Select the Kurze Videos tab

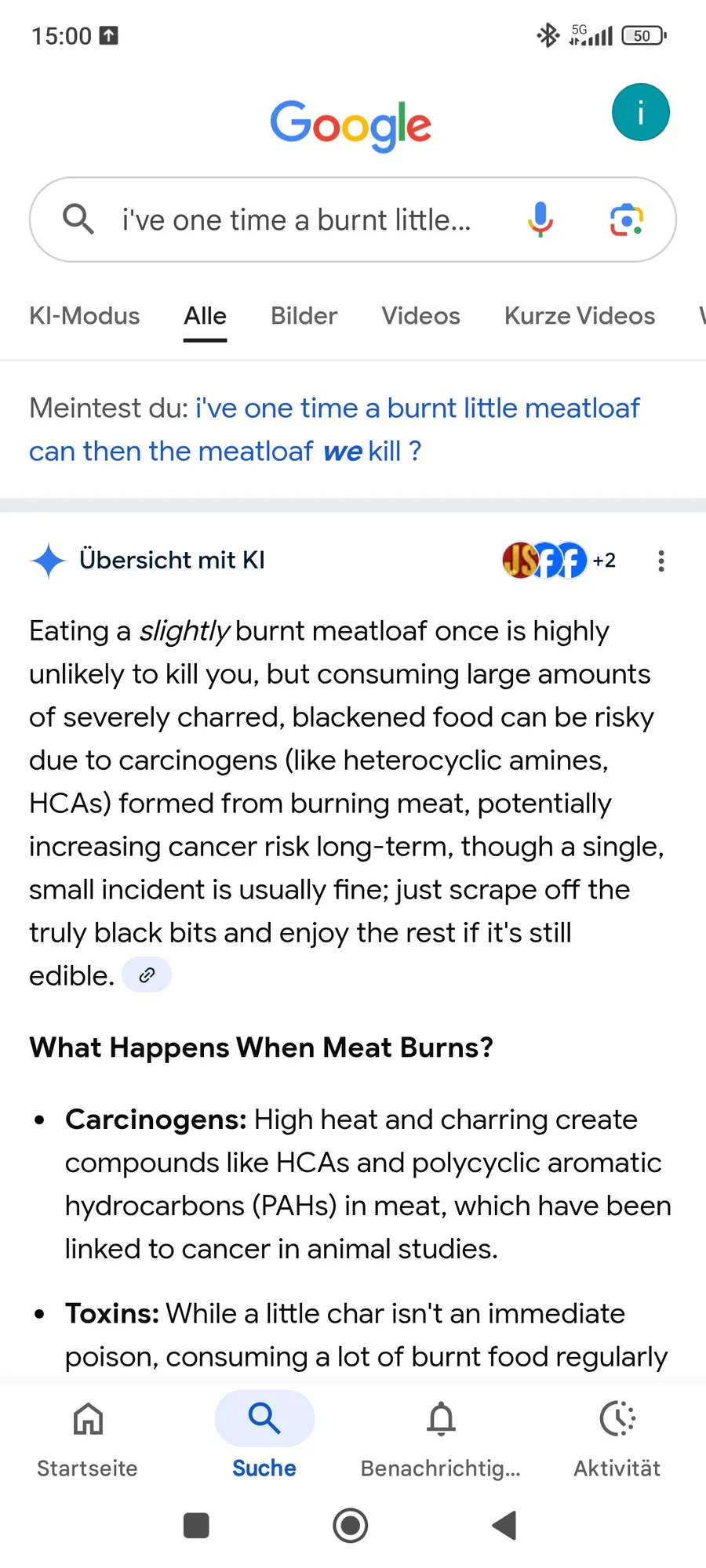point(580,316)
